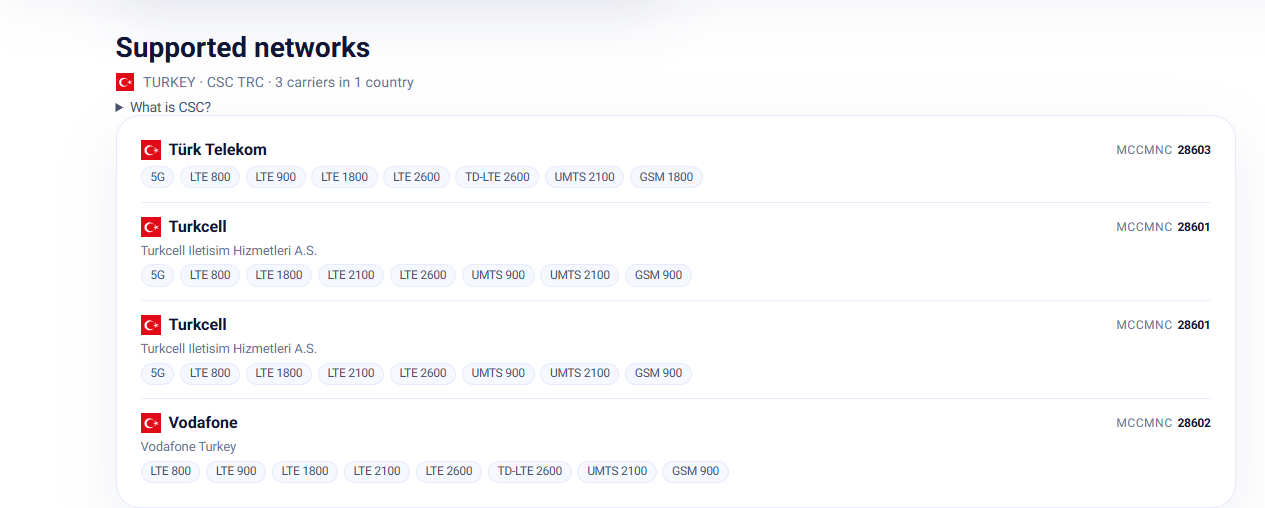Click the flag icon next to Türk Telekom

(x=151, y=150)
